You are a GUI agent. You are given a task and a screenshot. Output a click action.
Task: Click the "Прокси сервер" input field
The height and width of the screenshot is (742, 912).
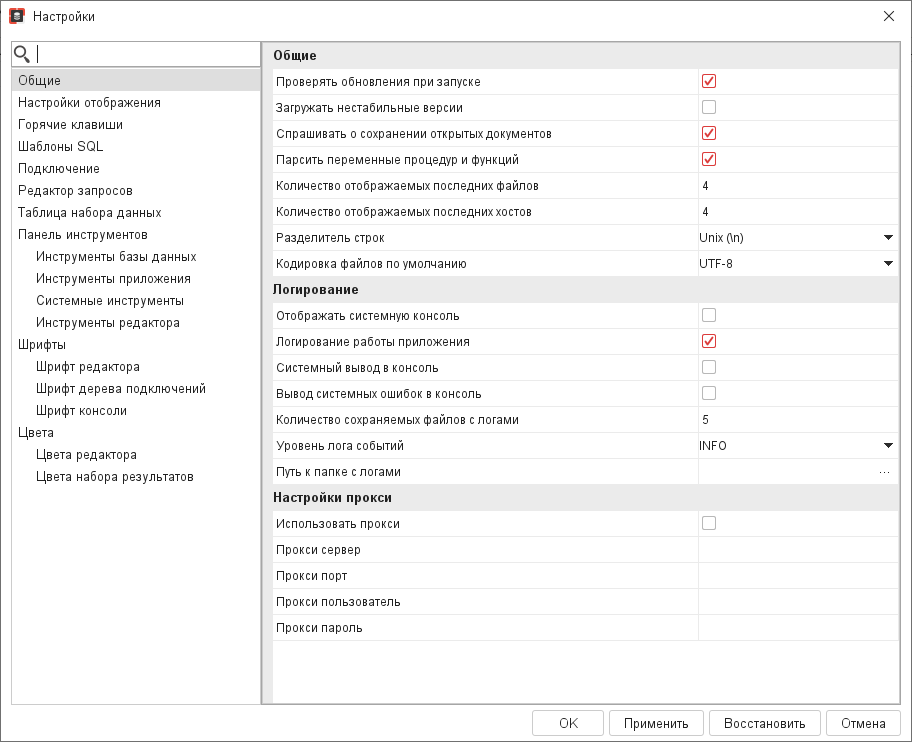coord(797,550)
